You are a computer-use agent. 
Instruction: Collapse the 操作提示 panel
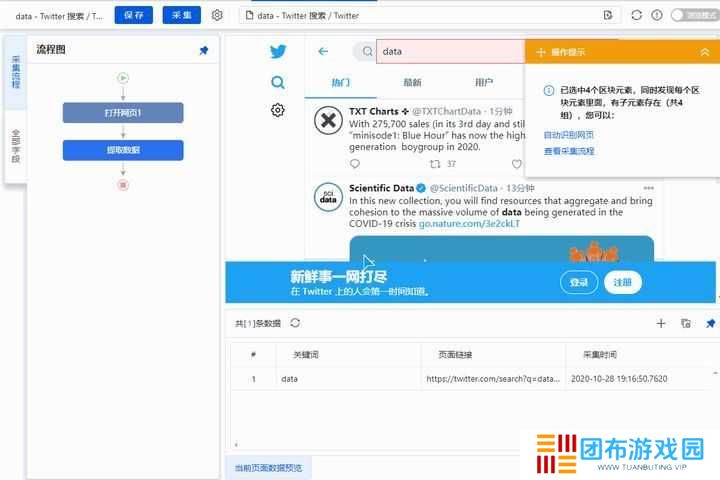click(705, 52)
